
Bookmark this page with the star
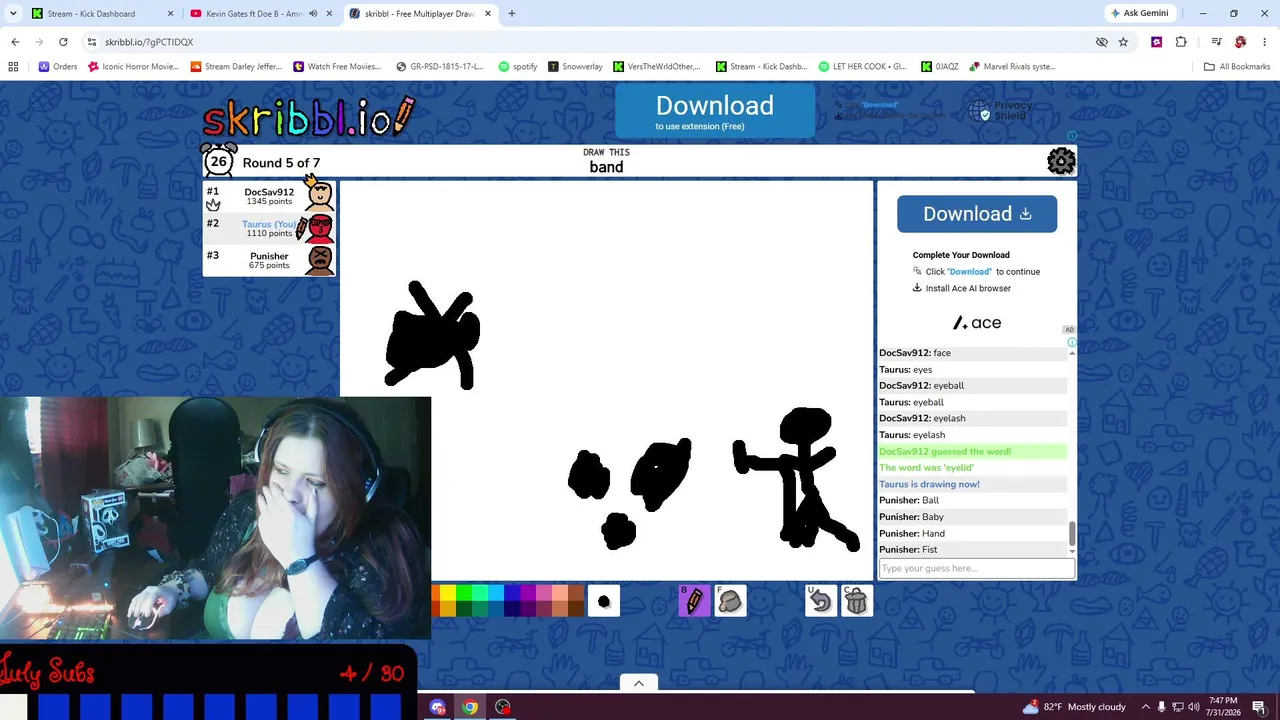pos(1123,42)
